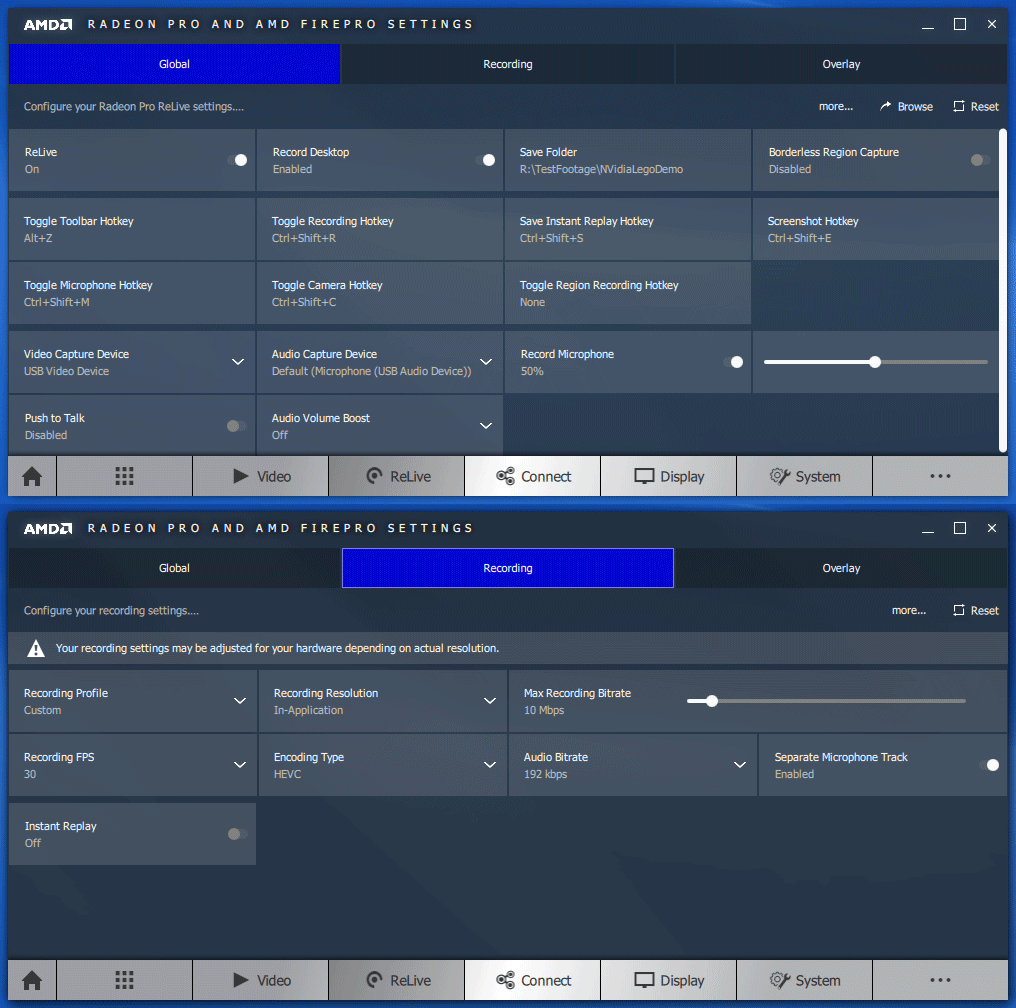Switch to Recording tab in upper window

(507, 64)
